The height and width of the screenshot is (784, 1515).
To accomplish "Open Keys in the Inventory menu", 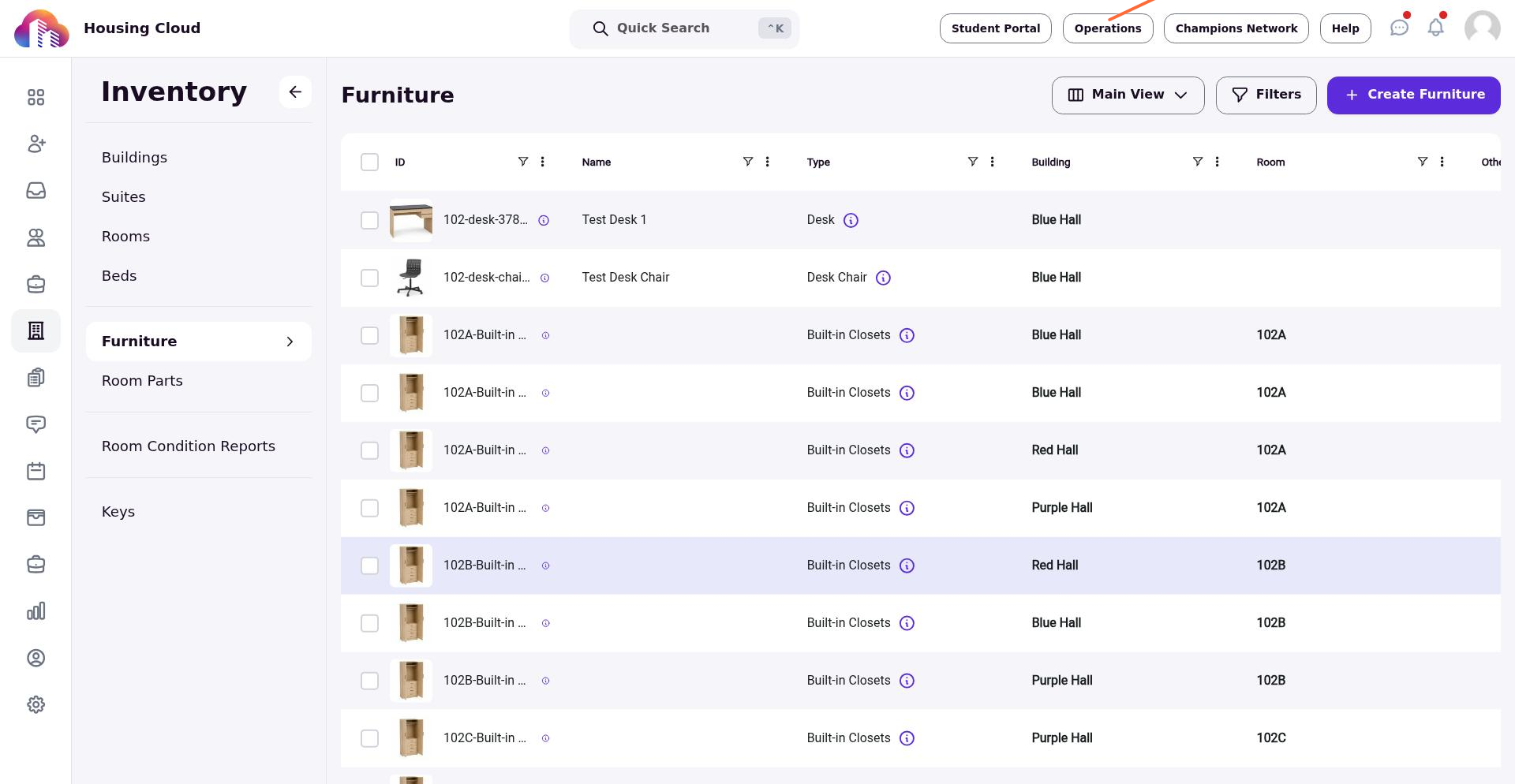I will 118,512.
